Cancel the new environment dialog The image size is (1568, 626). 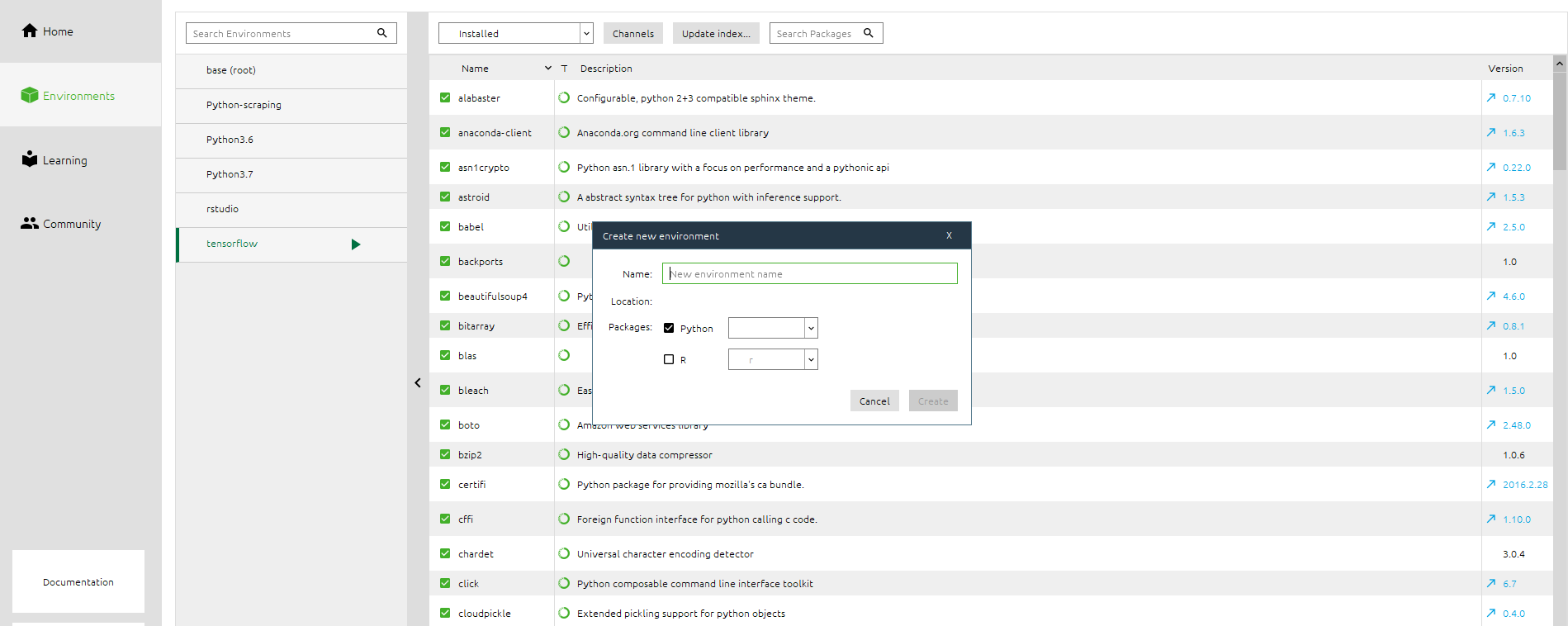(874, 401)
